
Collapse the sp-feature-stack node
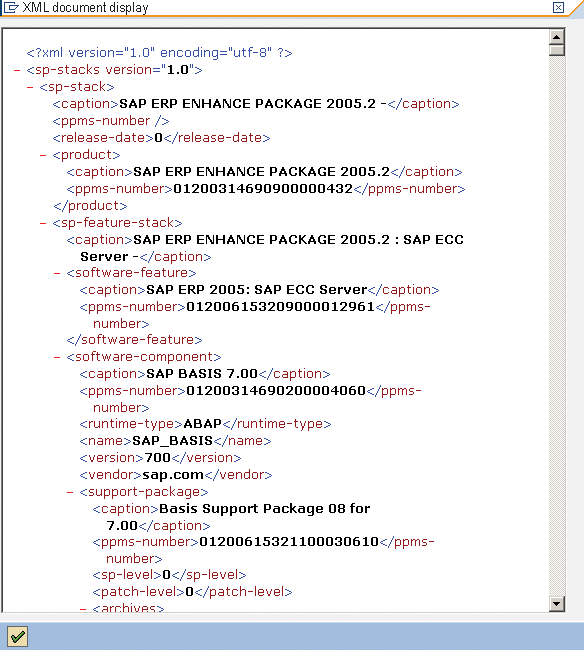(43, 223)
